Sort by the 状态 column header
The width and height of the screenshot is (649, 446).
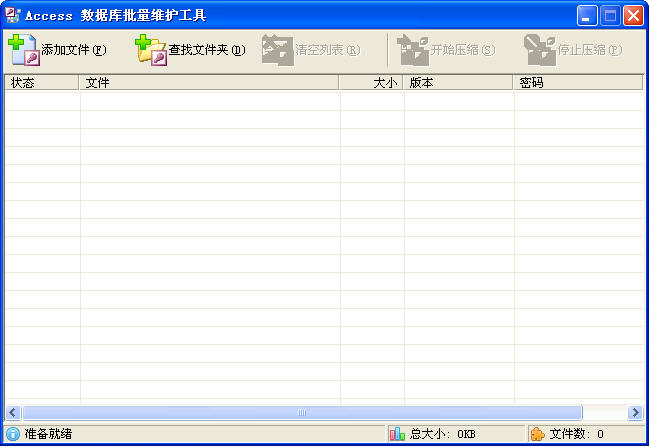point(42,83)
